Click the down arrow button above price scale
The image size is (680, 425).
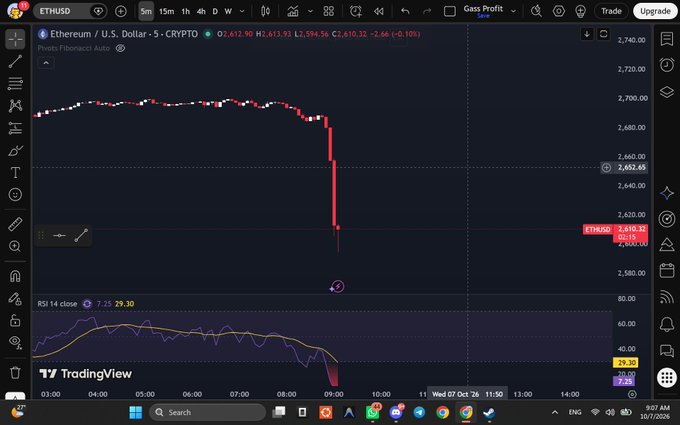587,34
